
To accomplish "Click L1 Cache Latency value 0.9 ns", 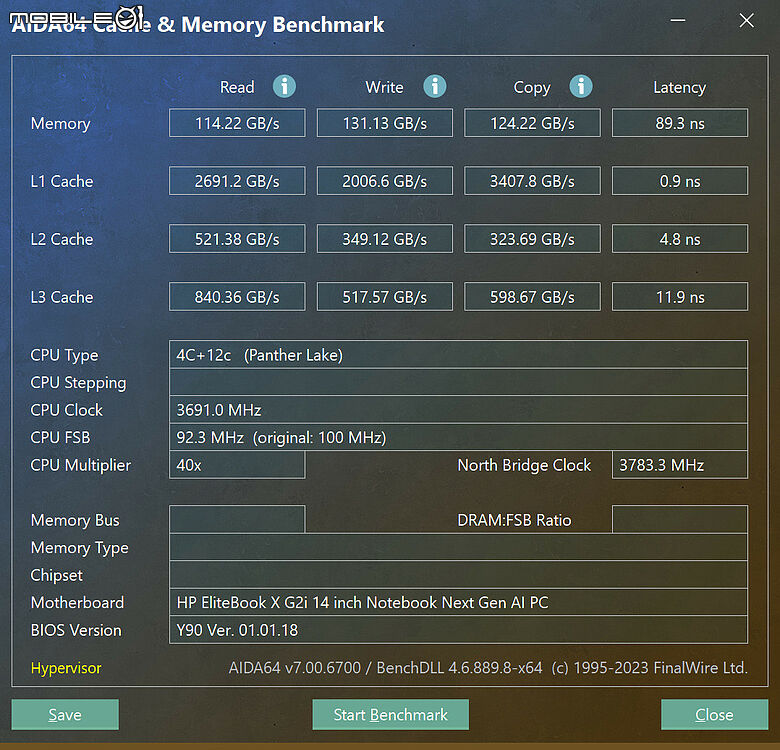I will [680, 181].
